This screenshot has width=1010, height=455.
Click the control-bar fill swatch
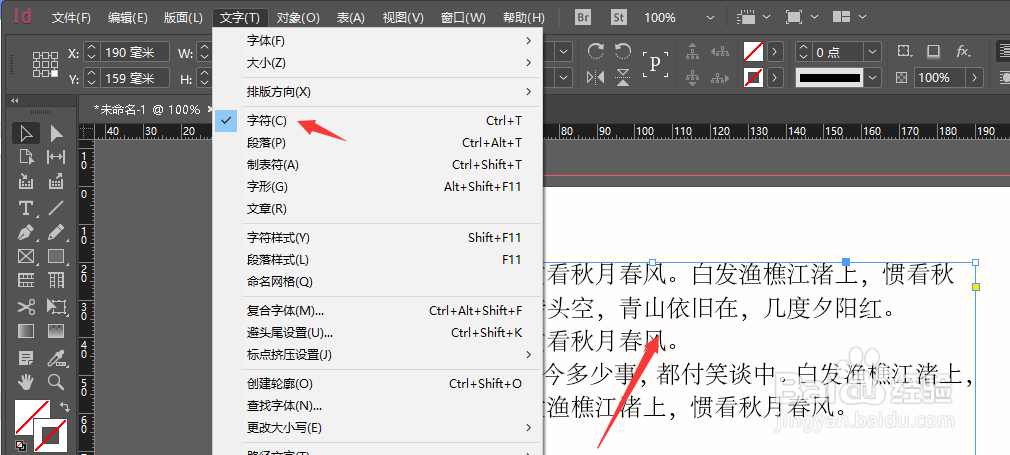tap(754, 52)
